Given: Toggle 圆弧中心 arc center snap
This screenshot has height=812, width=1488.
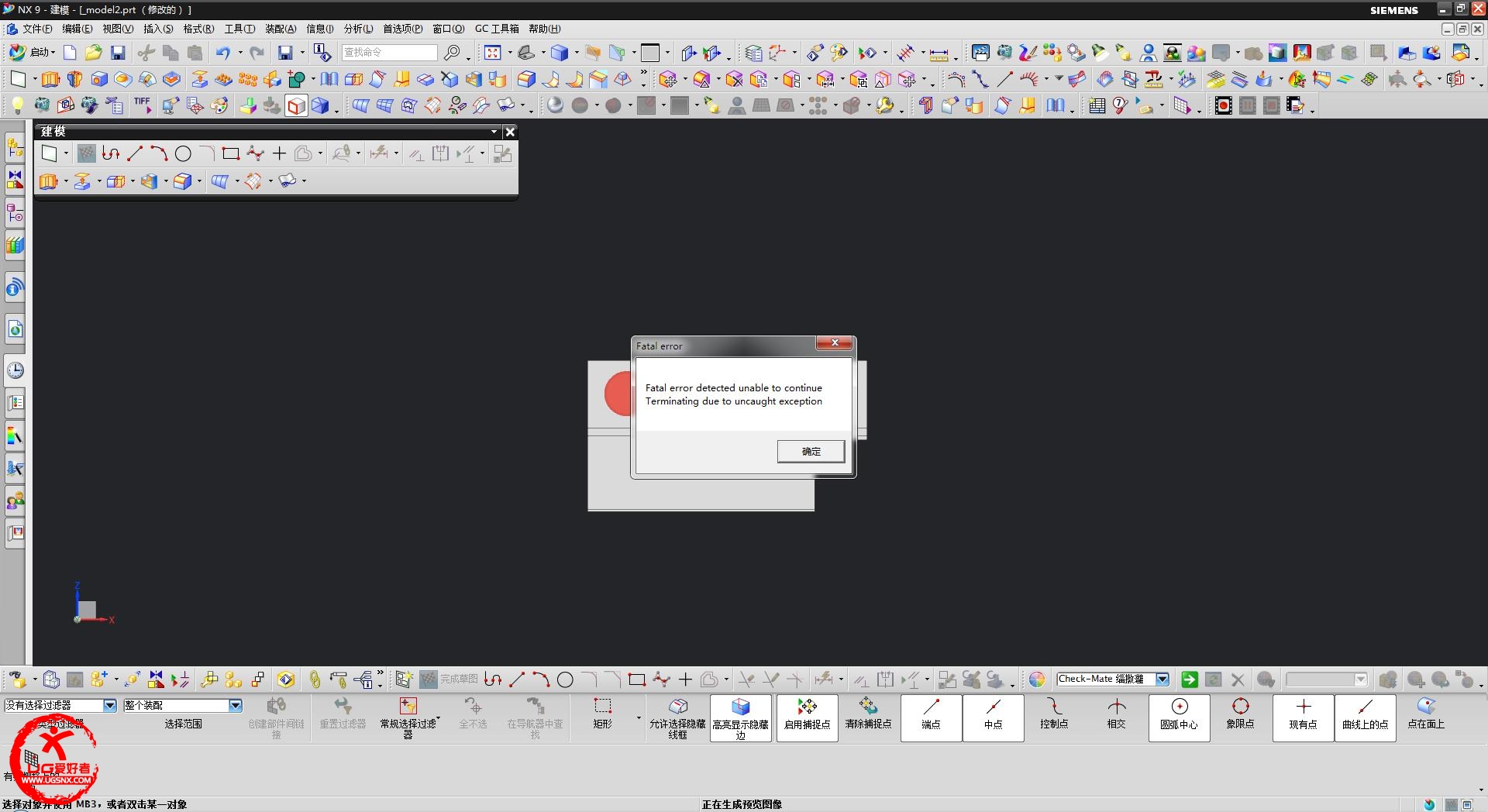Looking at the screenshot, I should (x=1179, y=718).
